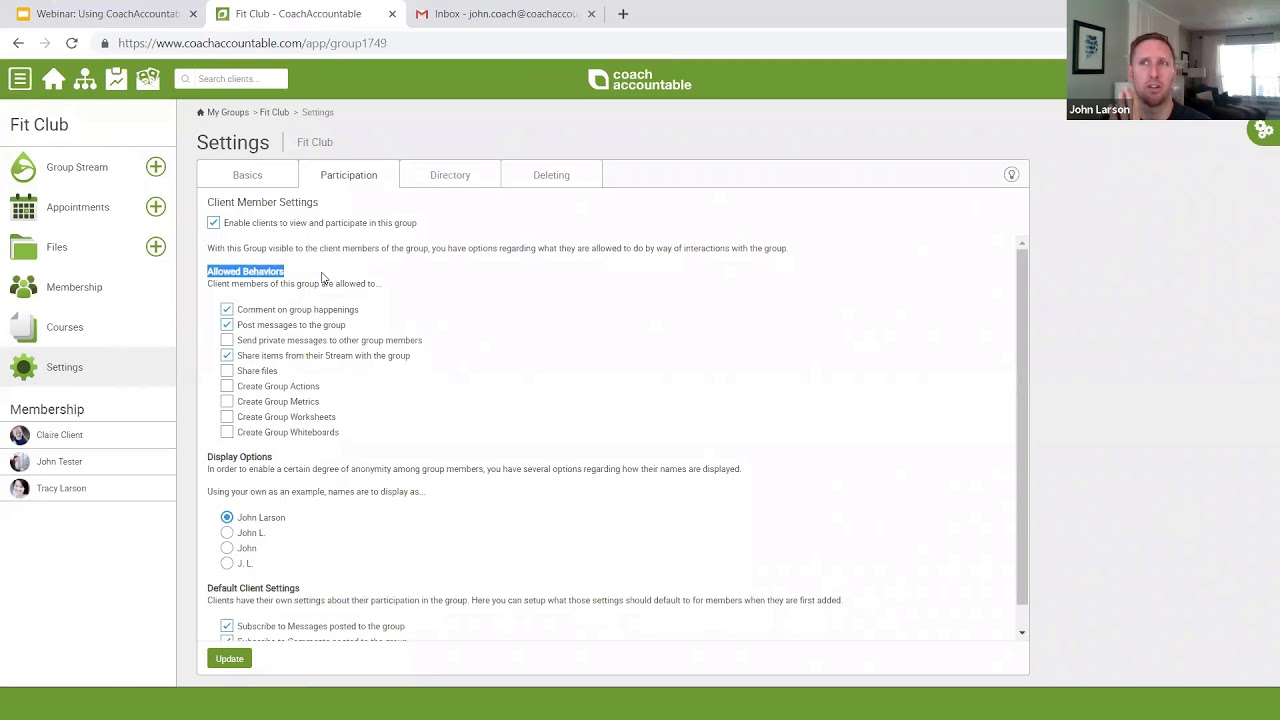Screen dimensions: 1280x720
Task: Open My Groups breadcrumb link
Action: pos(228,112)
